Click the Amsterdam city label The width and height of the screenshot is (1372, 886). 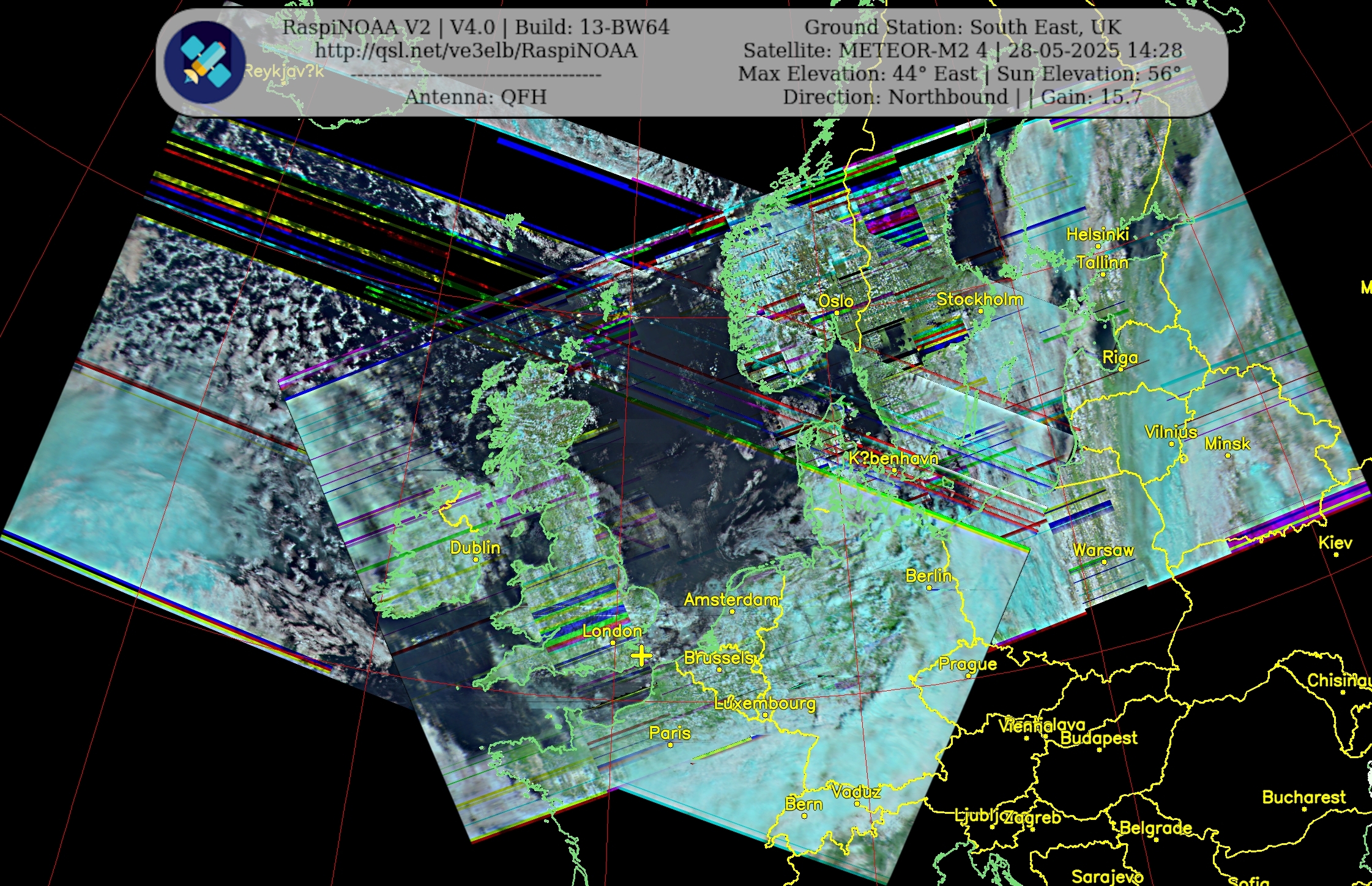pyautogui.click(x=731, y=600)
